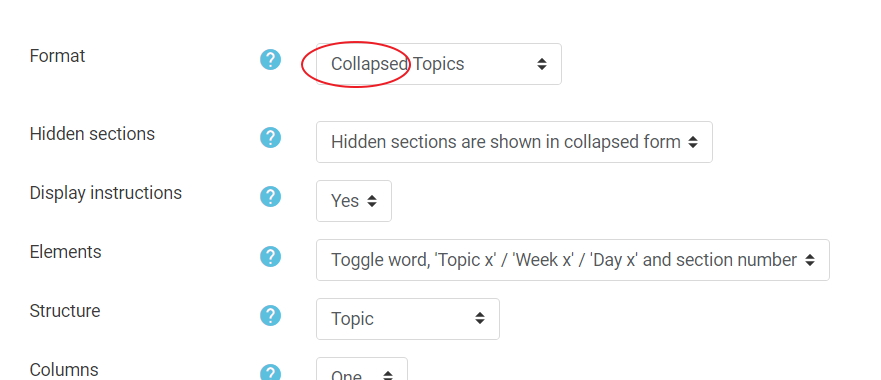This screenshot has height=380, width=881.
Task: Click the arrows on the Format selector
Action: [542, 64]
